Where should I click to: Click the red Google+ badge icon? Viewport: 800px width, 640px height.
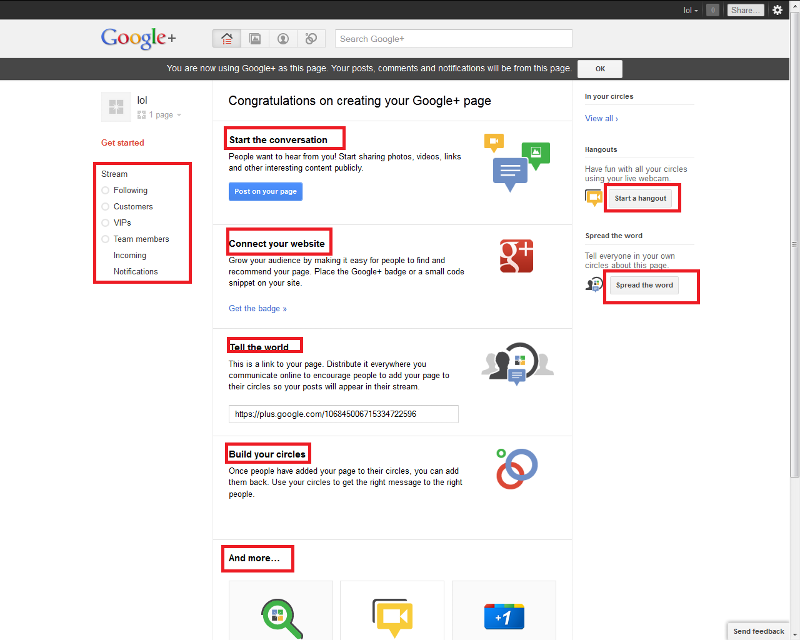pos(516,256)
